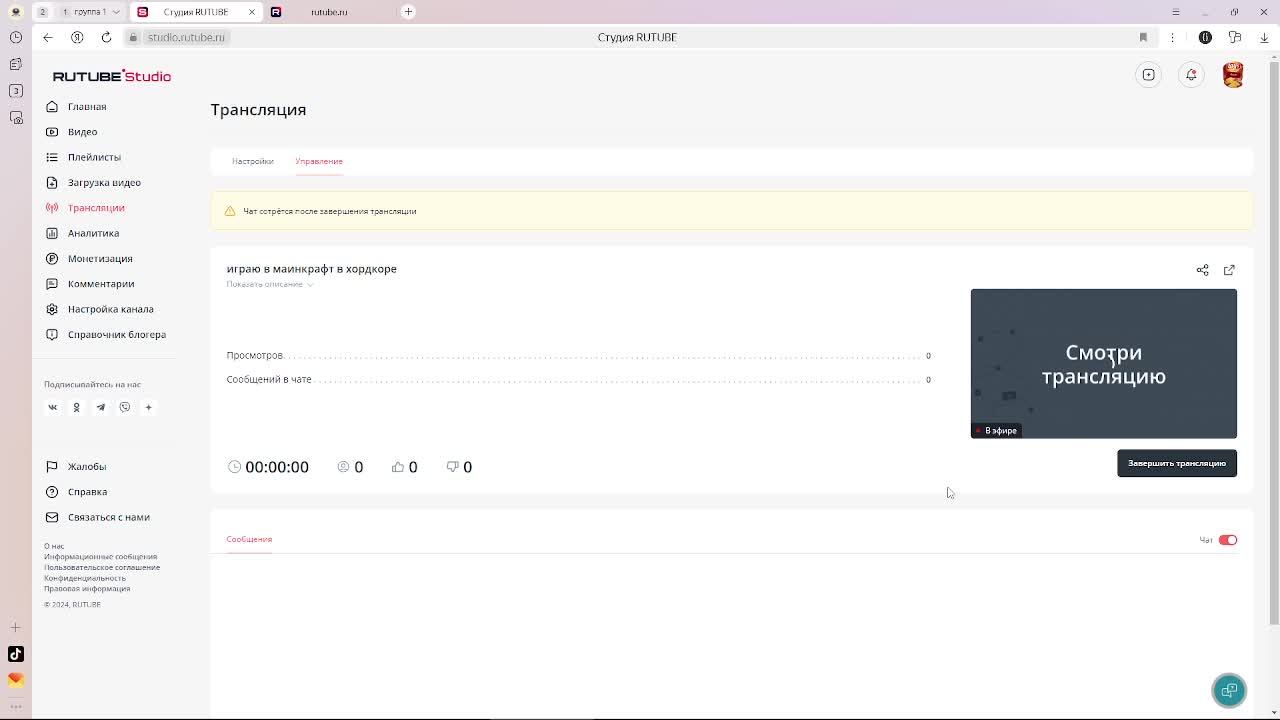Image resolution: width=1280 pixels, height=720 pixels.
Task: Switch to the Настройки tab
Action: point(252,161)
